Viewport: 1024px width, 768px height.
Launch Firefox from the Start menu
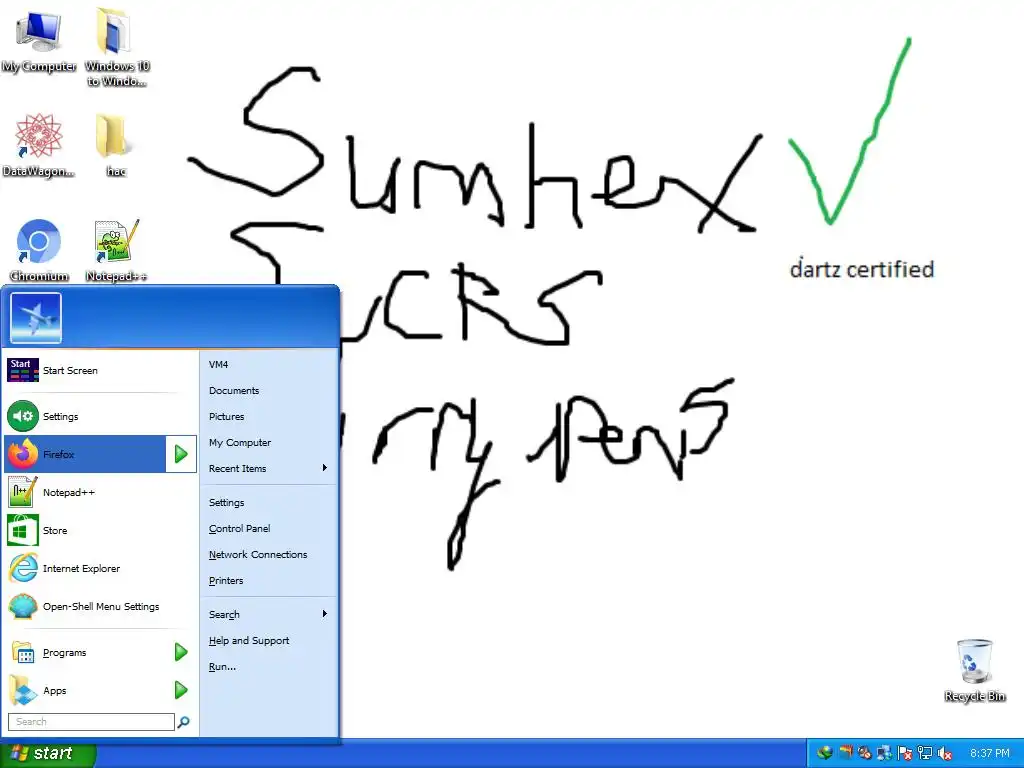click(x=85, y=454)
